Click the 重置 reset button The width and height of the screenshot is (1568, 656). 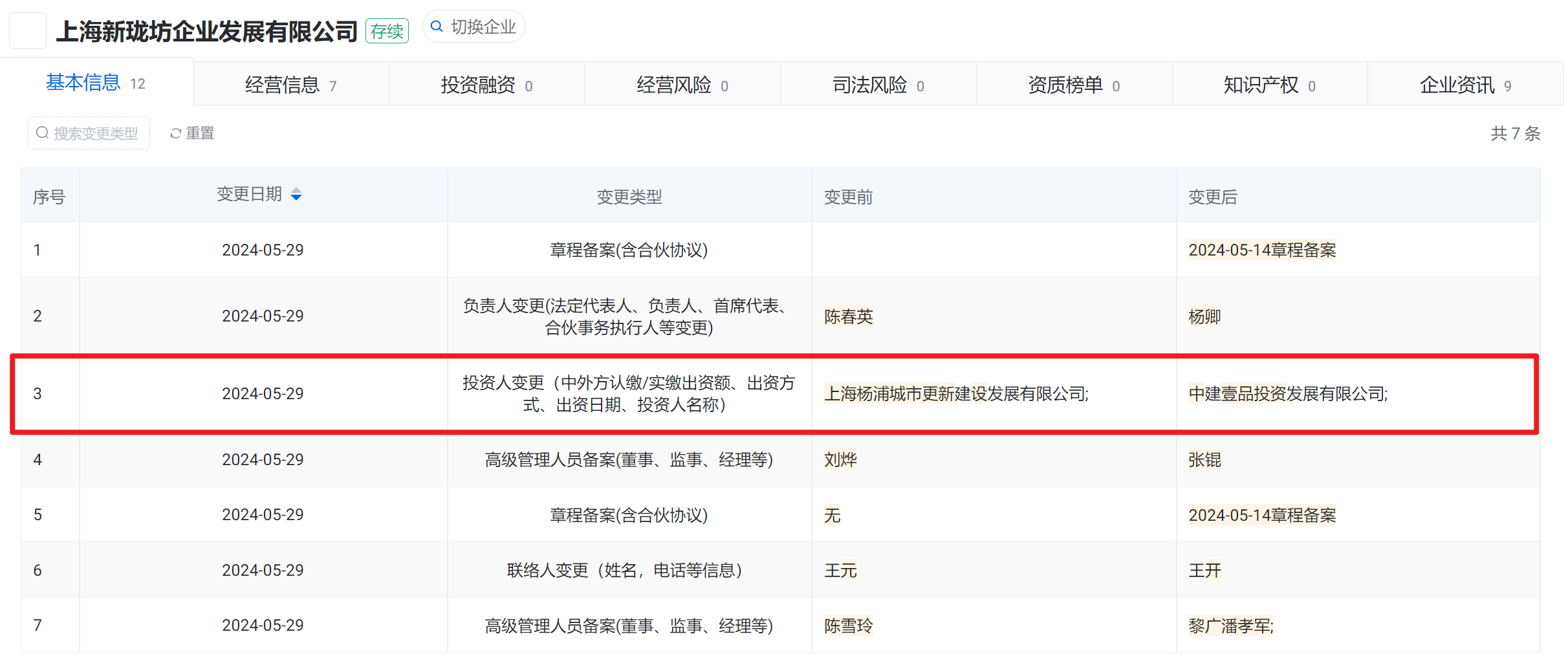[192, 133]
